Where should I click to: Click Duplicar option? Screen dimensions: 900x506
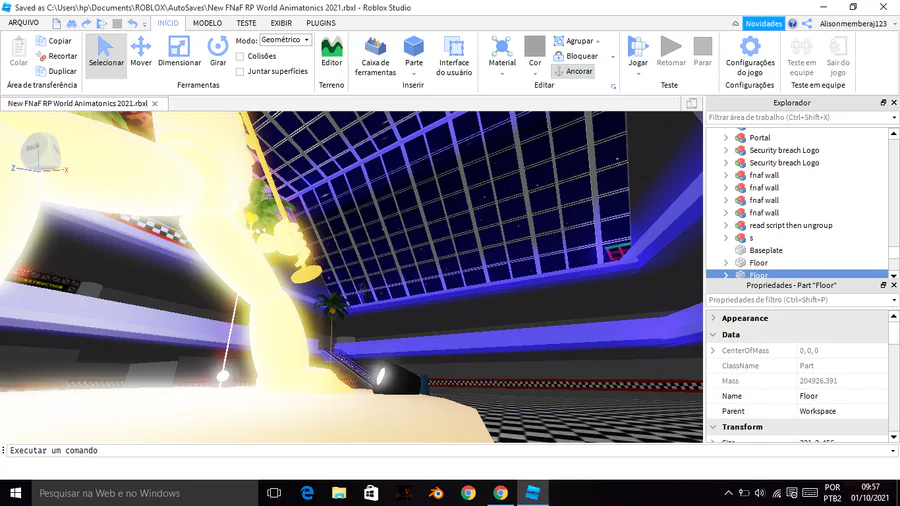pyautogui.click(x=56, y=71)
